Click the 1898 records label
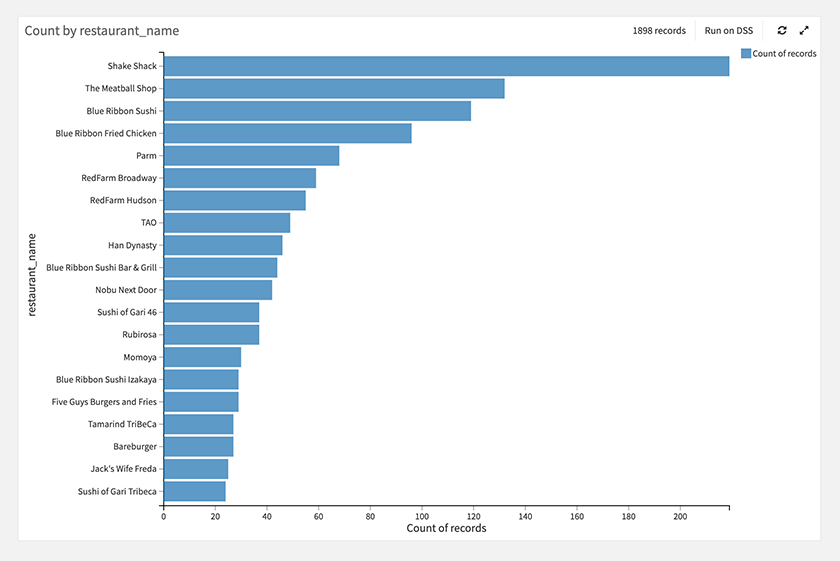 [x=659, y=31]
